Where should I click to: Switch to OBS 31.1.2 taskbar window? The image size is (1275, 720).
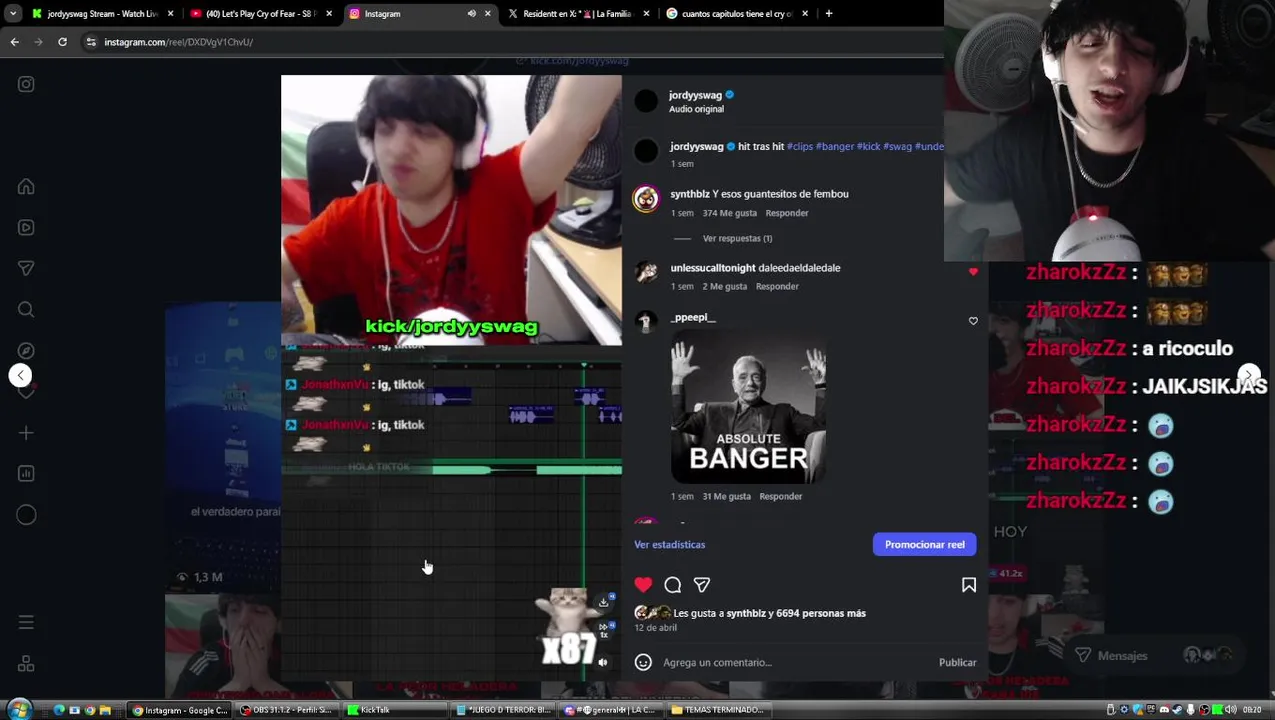pos(290,710)
